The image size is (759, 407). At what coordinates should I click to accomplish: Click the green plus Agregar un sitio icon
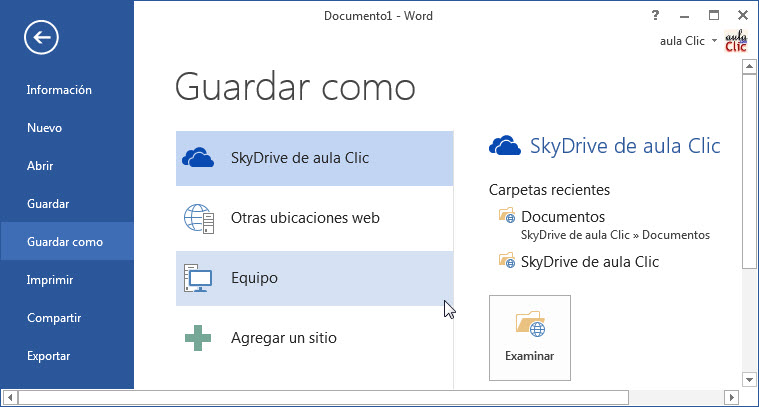pyautogui.click(x=198, y=338)
